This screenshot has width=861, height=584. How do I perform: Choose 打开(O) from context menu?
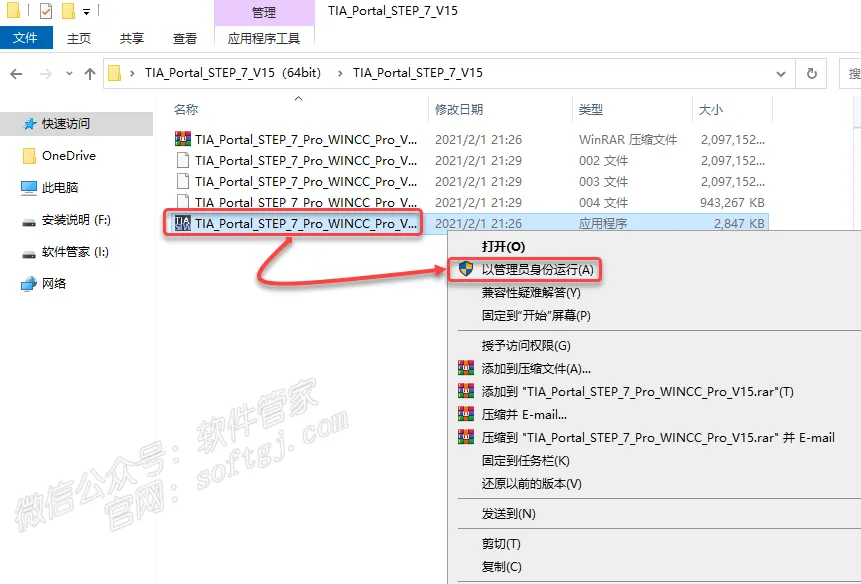504,246
